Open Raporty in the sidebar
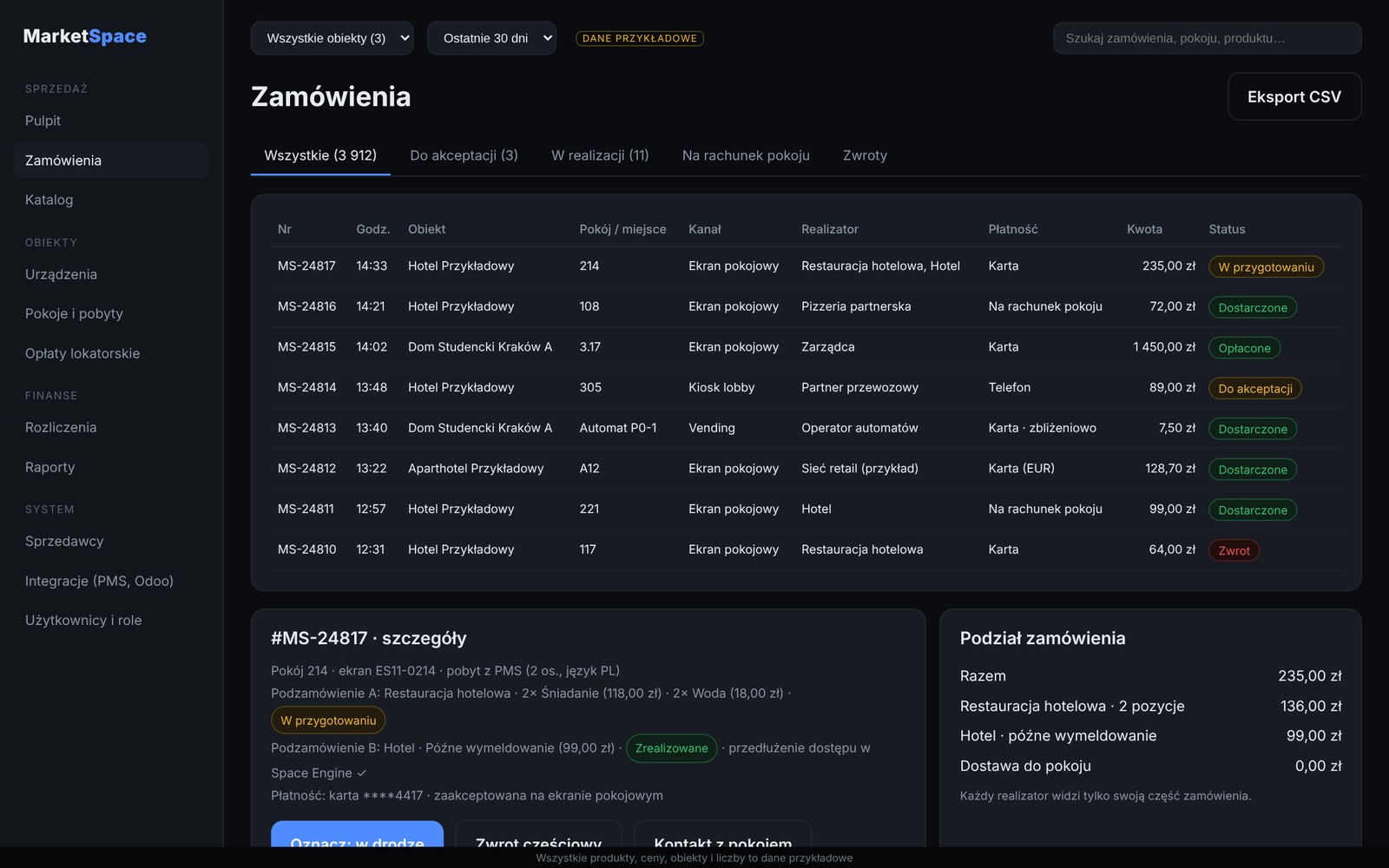 (111, 467)
